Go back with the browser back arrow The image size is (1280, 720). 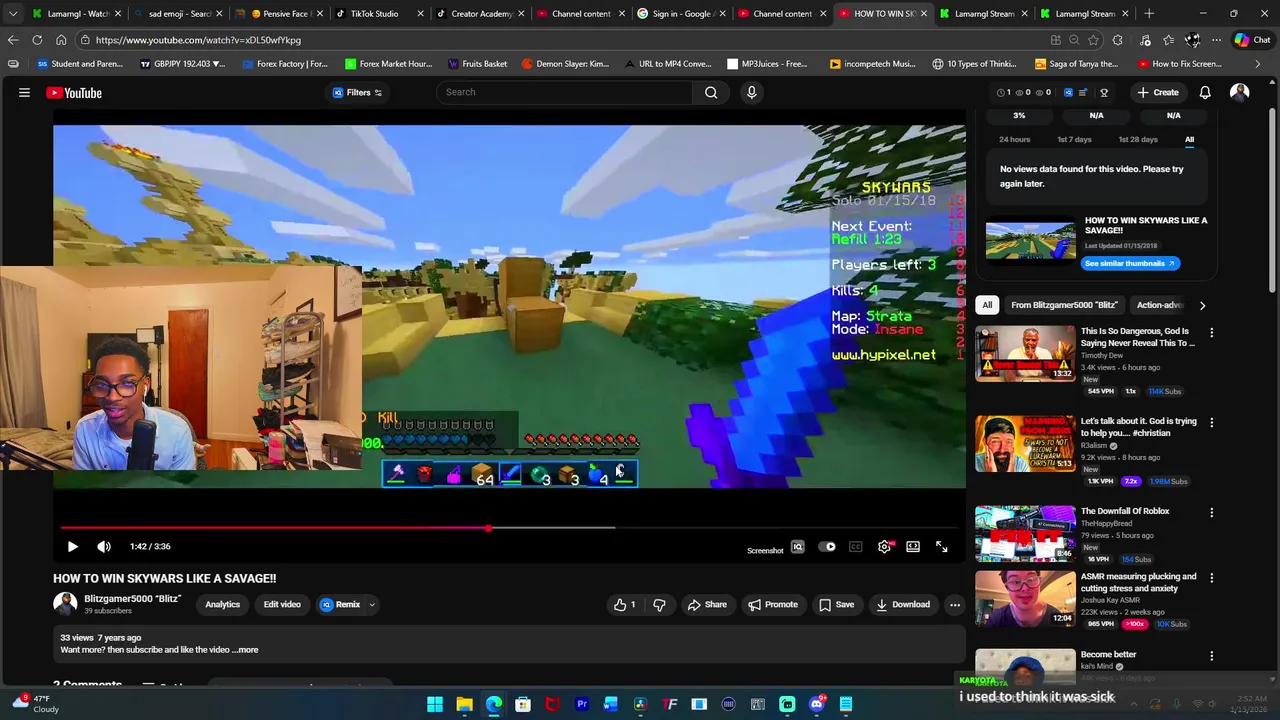tap(13, 40)
